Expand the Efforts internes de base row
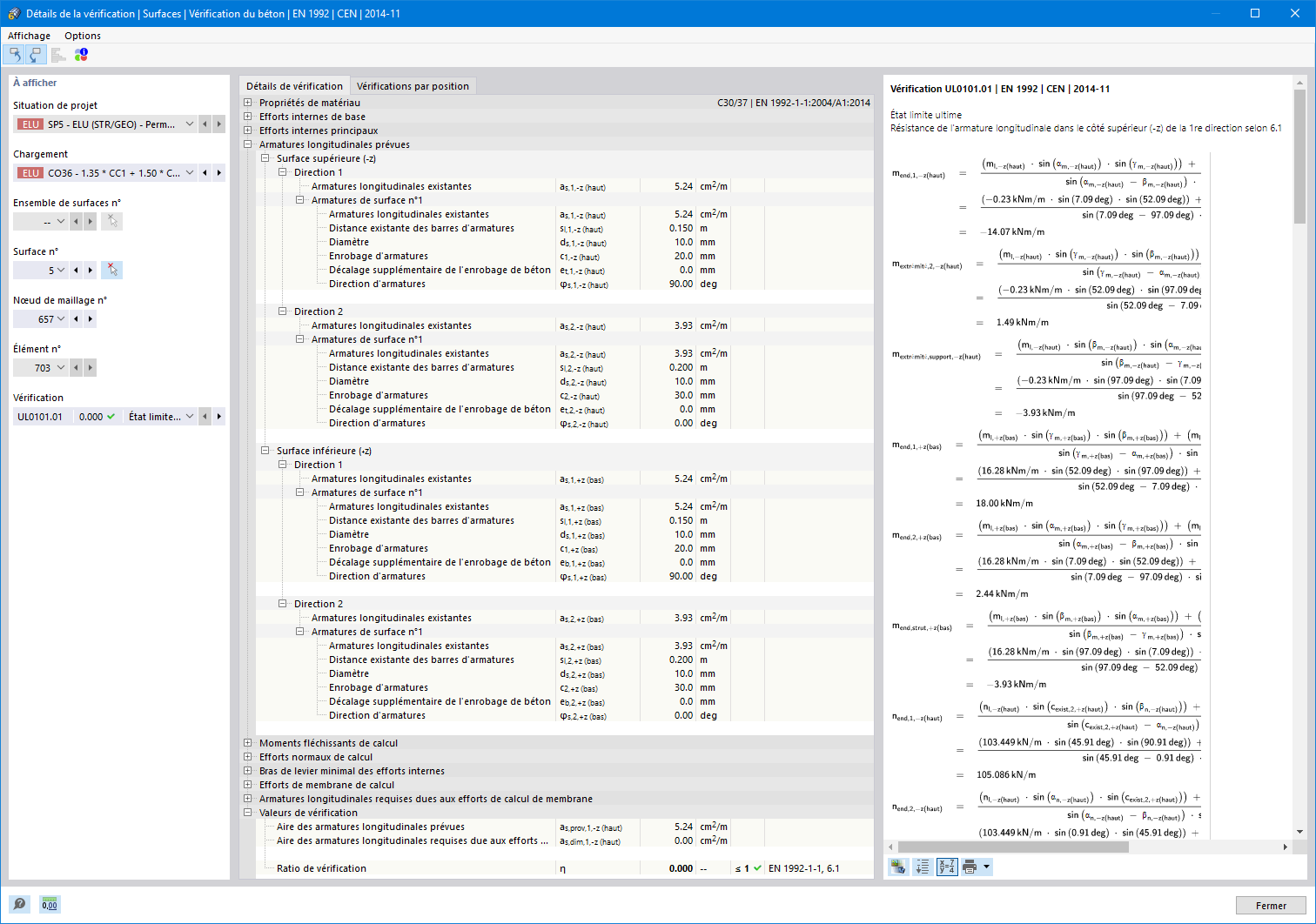Viewport: 1316px width, 924px height. click(248, 117)
